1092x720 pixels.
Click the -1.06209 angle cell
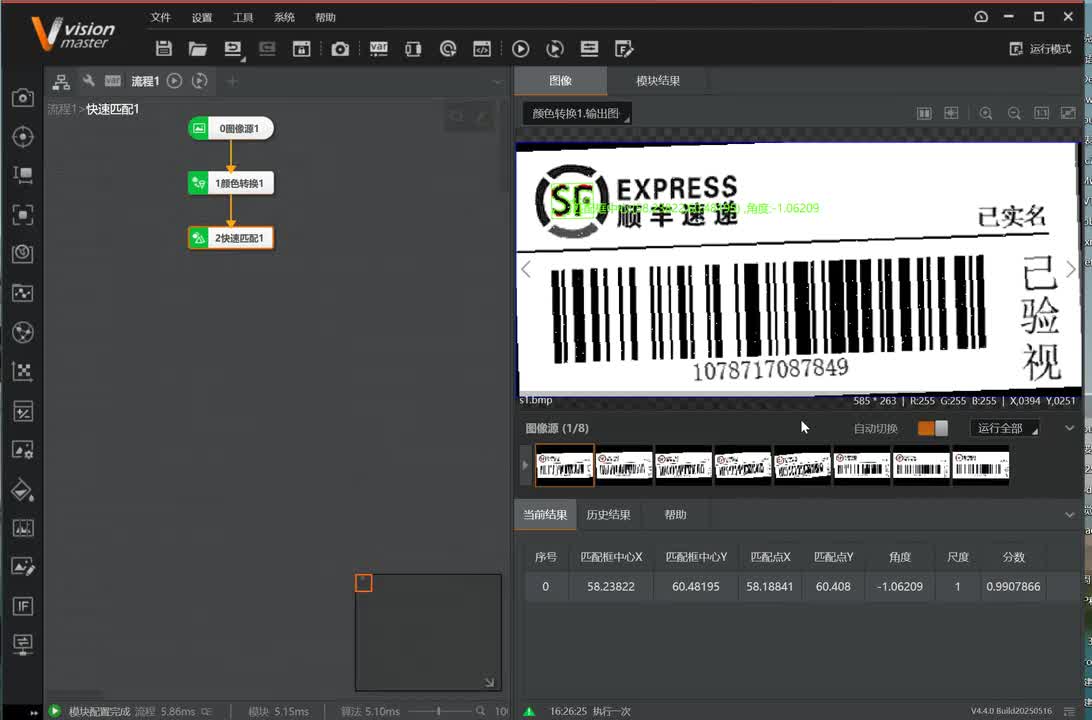tap(899, 586)
